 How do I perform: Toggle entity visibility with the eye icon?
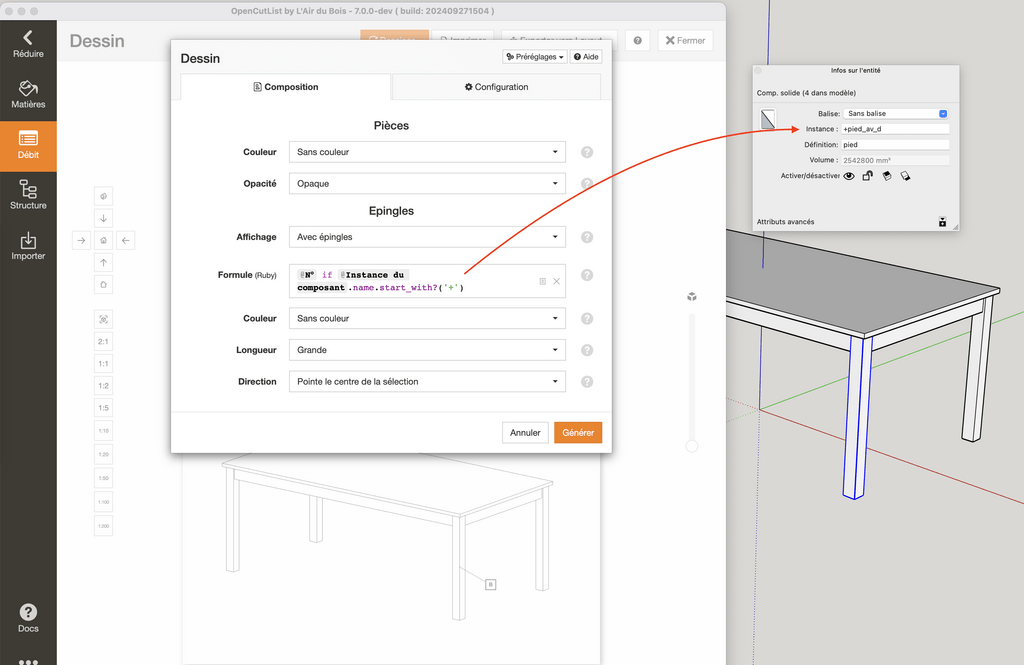[x=849, y=176]
